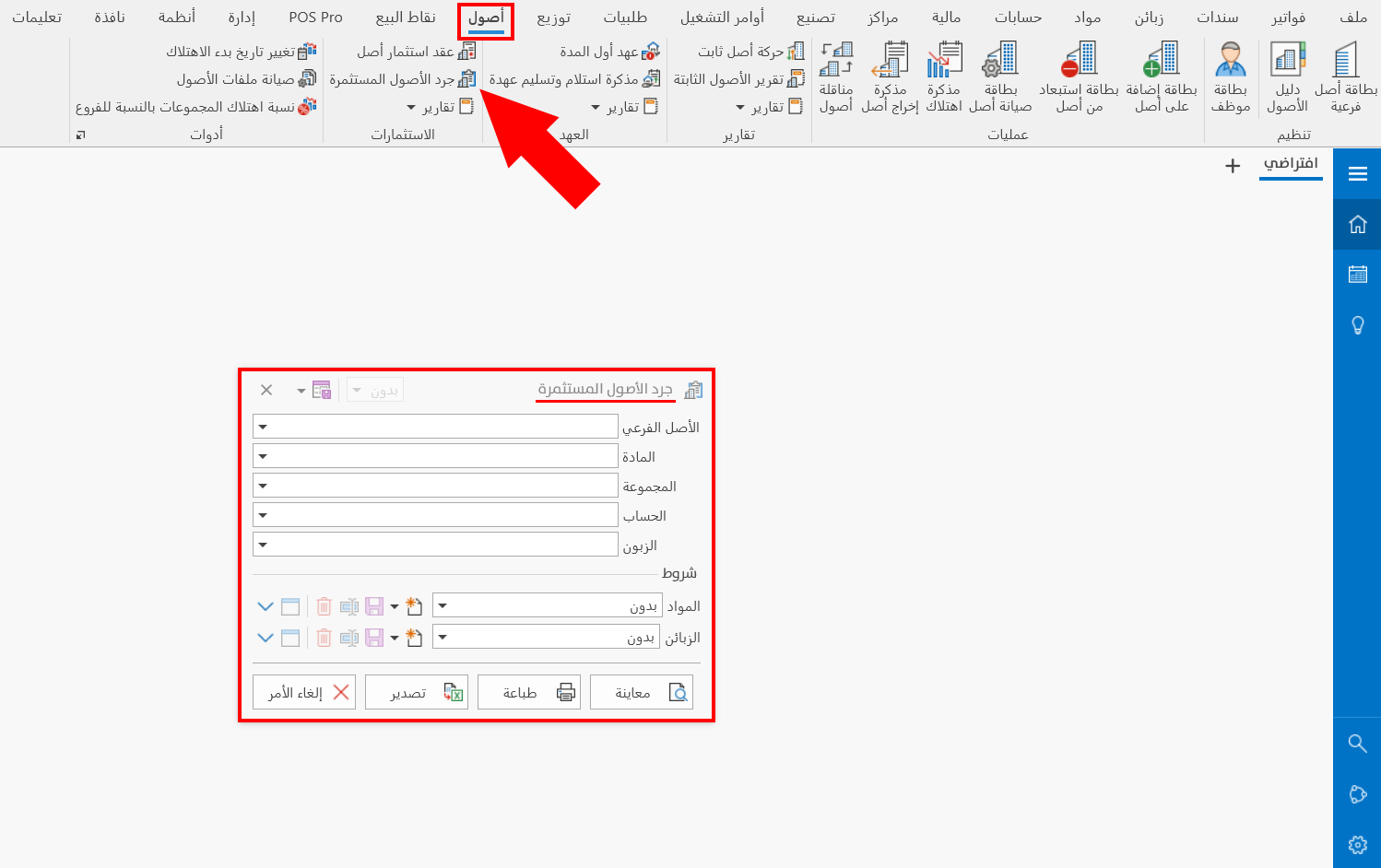Open بطاقة أصل فرعية ribbon icon
1381x868 pixels.
[x=1345, y=78]
